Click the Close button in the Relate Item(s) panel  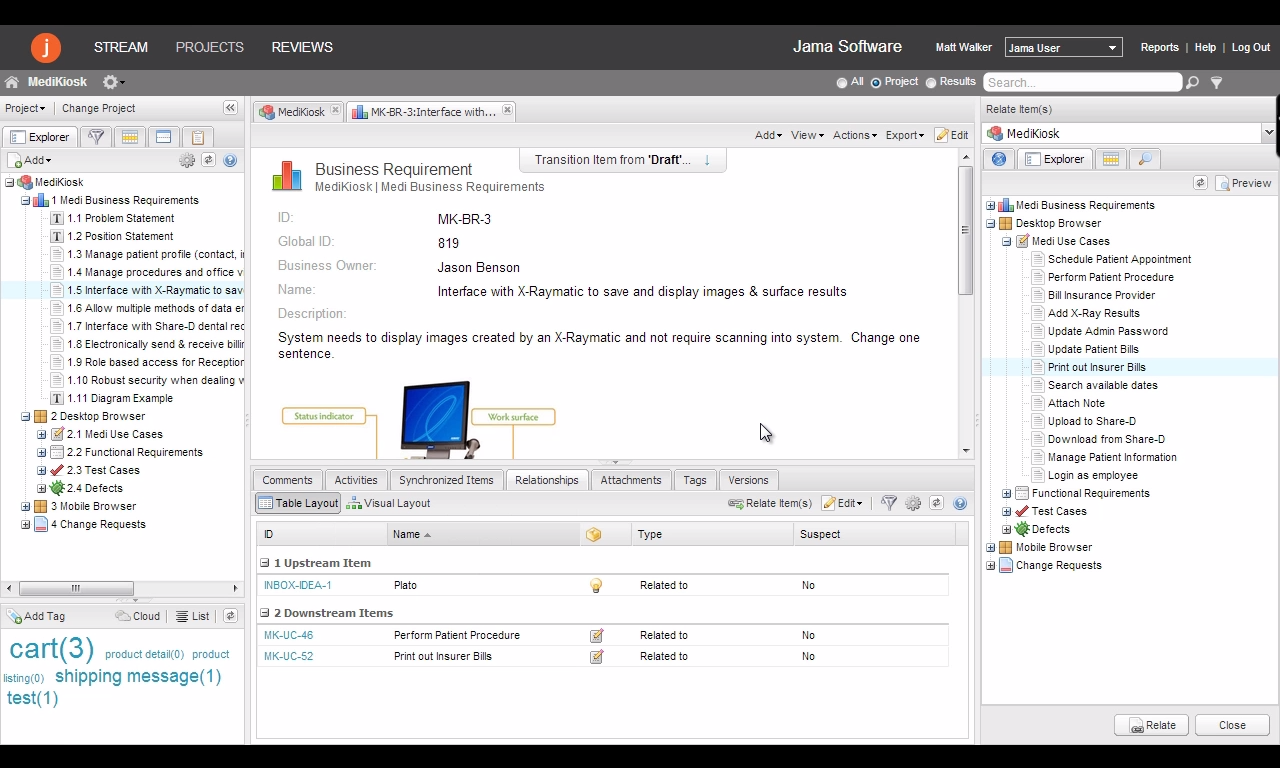coord(1232,725)
